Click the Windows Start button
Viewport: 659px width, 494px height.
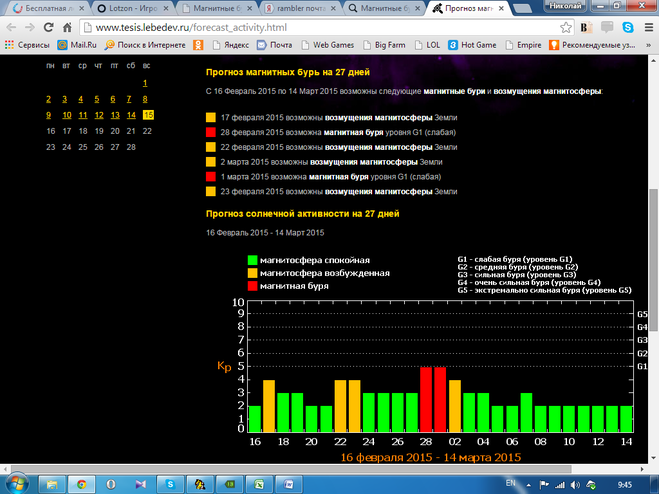pos(18,483)
